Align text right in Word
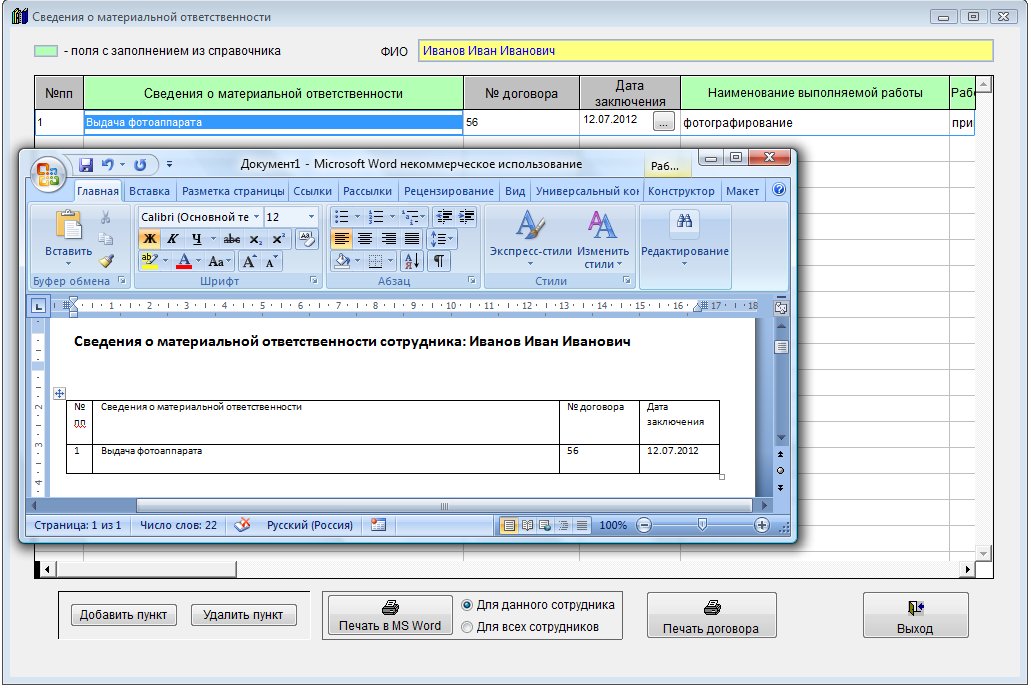The width and height of the screenshot is (1031, 688). 389,239
